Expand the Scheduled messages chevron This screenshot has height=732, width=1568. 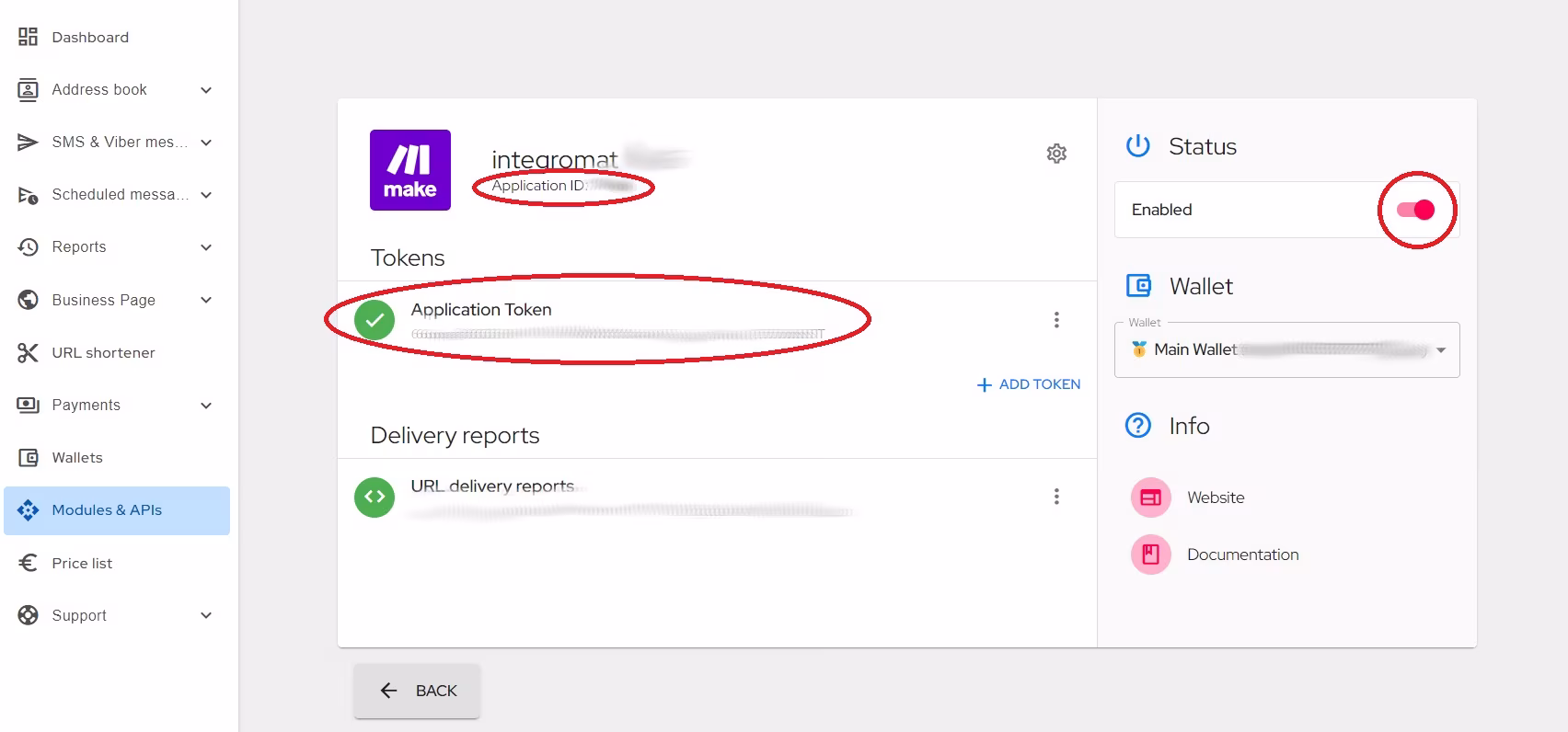(x=206, y=195)
